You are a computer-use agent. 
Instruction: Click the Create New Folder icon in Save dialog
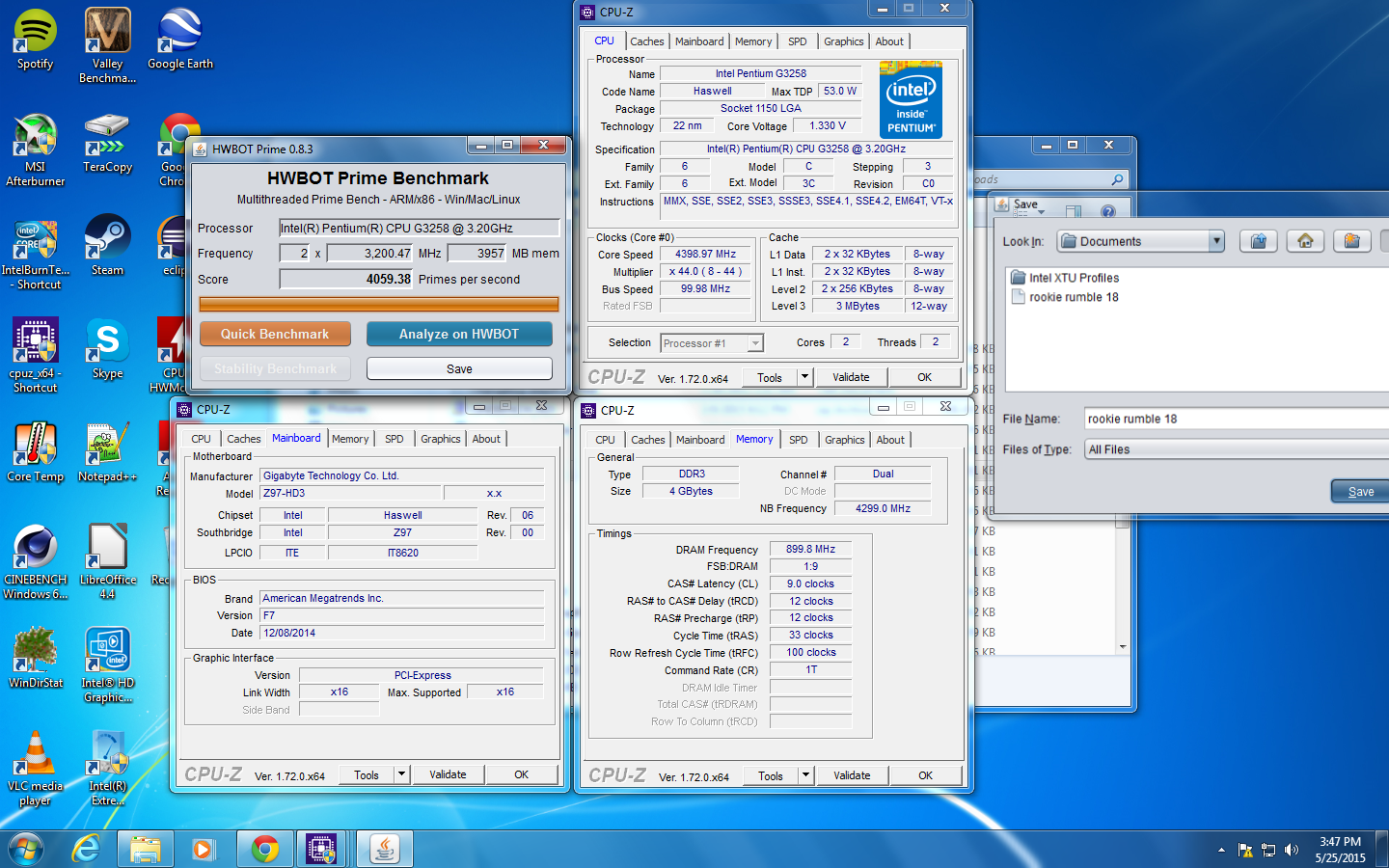[x=1351, y=241]
